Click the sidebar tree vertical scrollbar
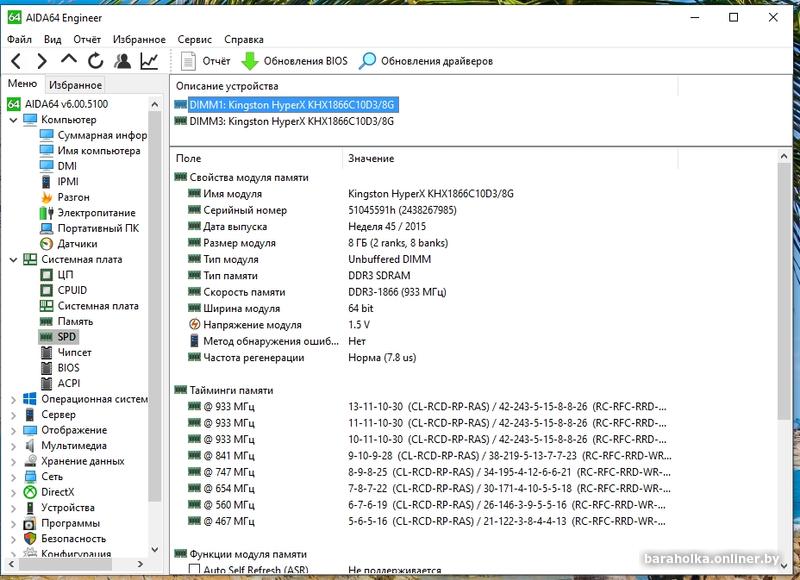800x580 pixels. [156, 300]
